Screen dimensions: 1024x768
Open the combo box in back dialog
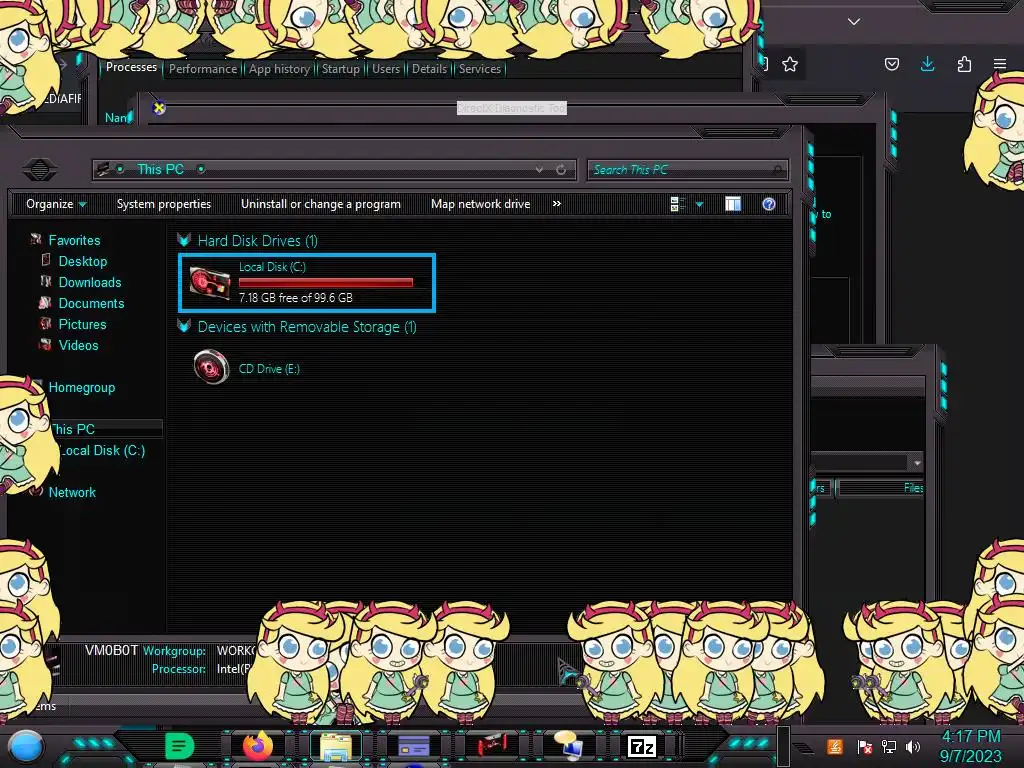tap(917, 463)
